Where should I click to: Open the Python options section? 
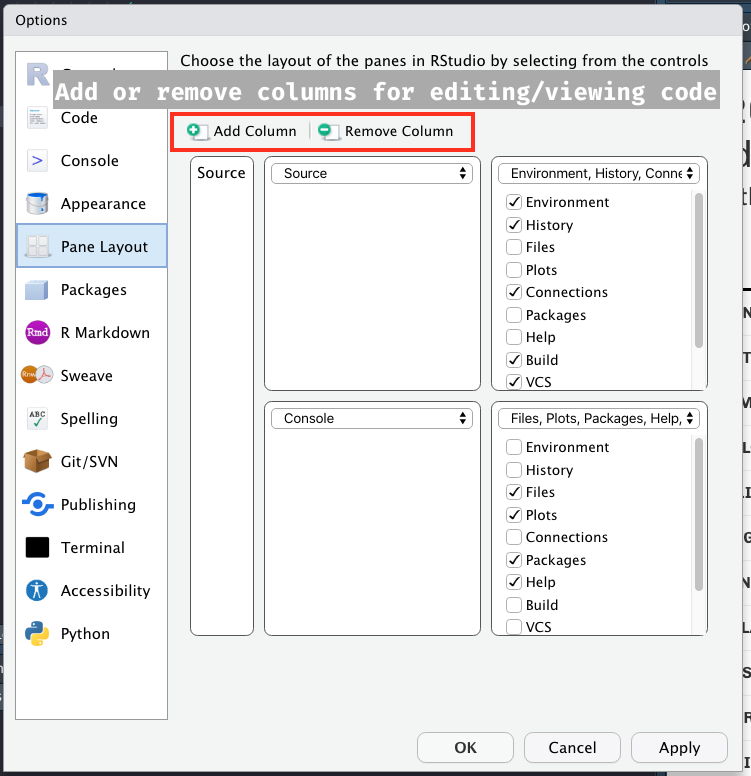[92, 633]
